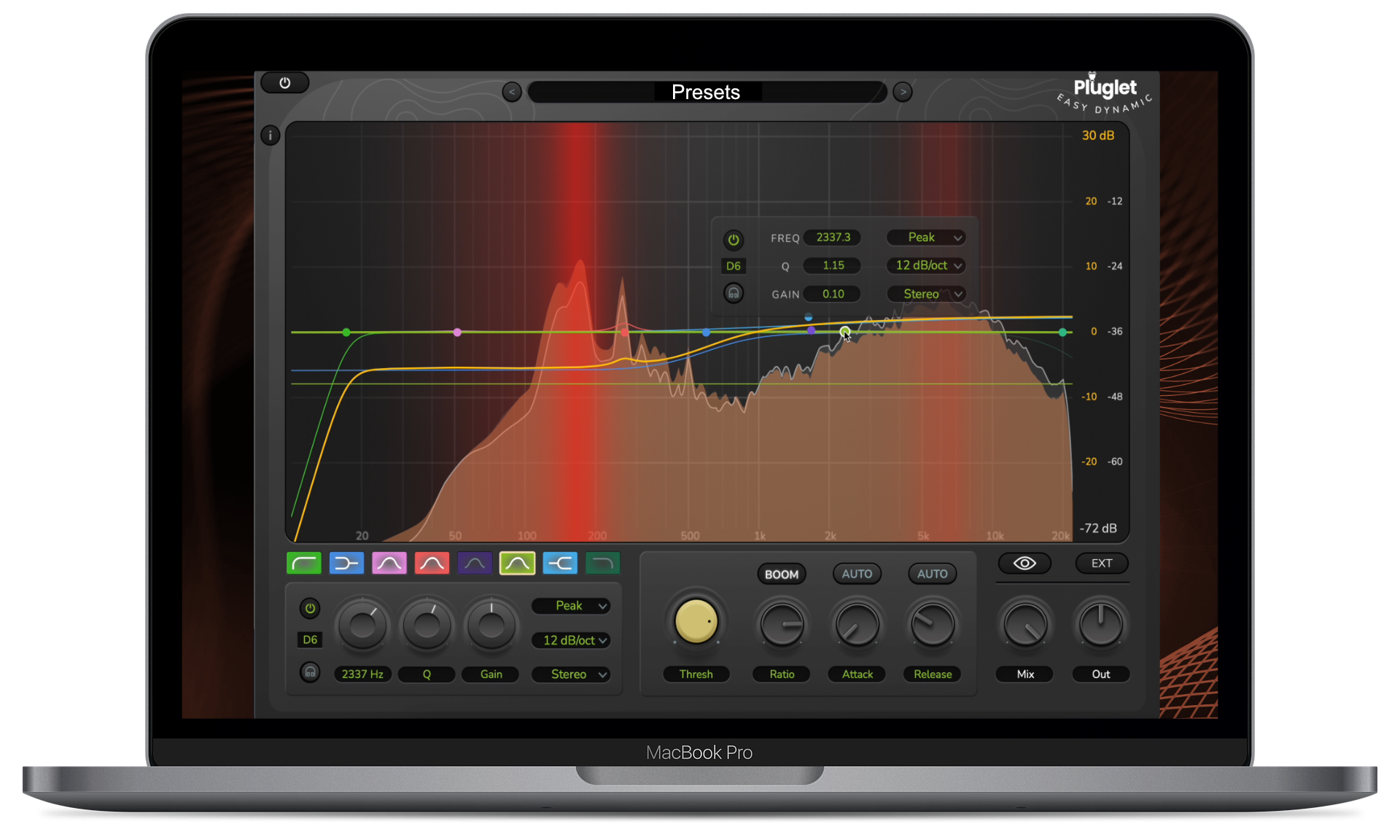The image size is (1400, 840).
Task: Select the pink peak band icon
Action: (389, 563)
